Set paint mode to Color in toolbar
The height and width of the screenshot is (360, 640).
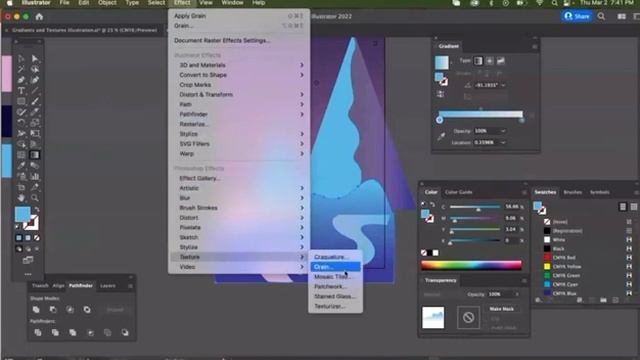19,238
